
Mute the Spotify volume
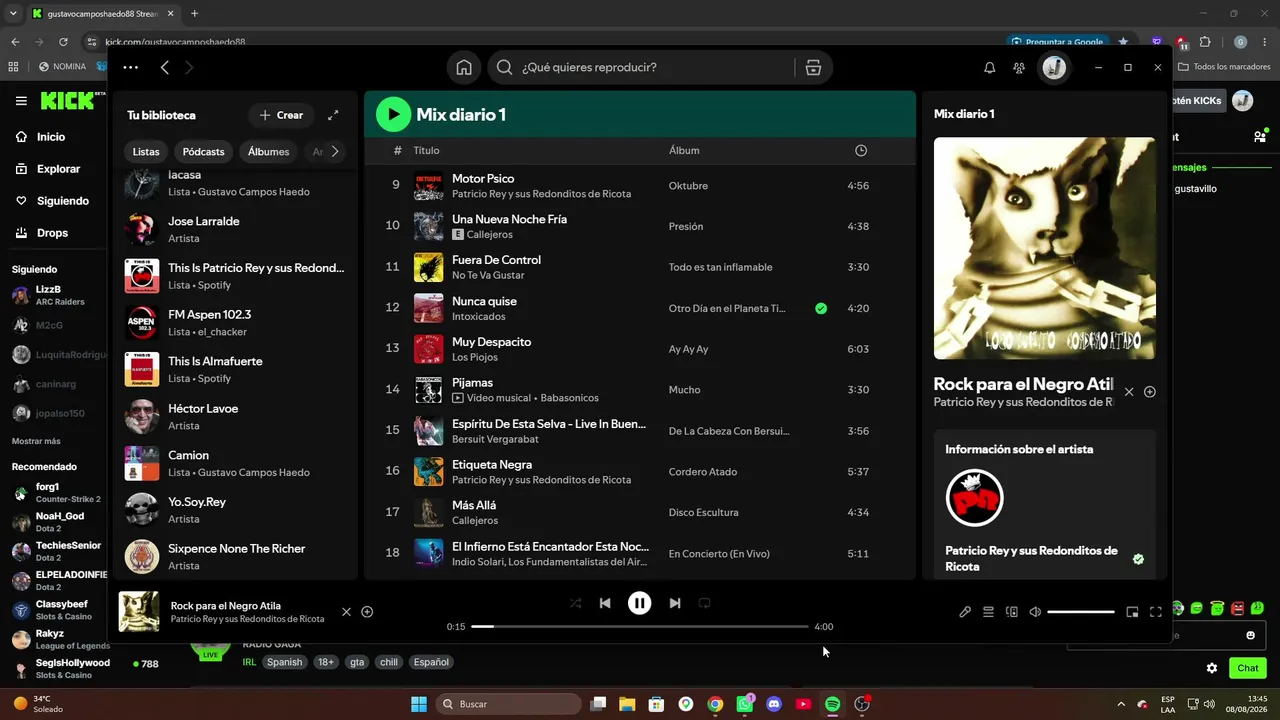click(1035, 612)
